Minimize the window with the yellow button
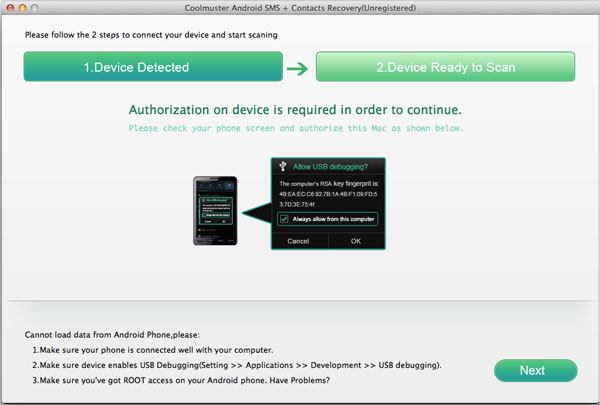 (23, 8)
